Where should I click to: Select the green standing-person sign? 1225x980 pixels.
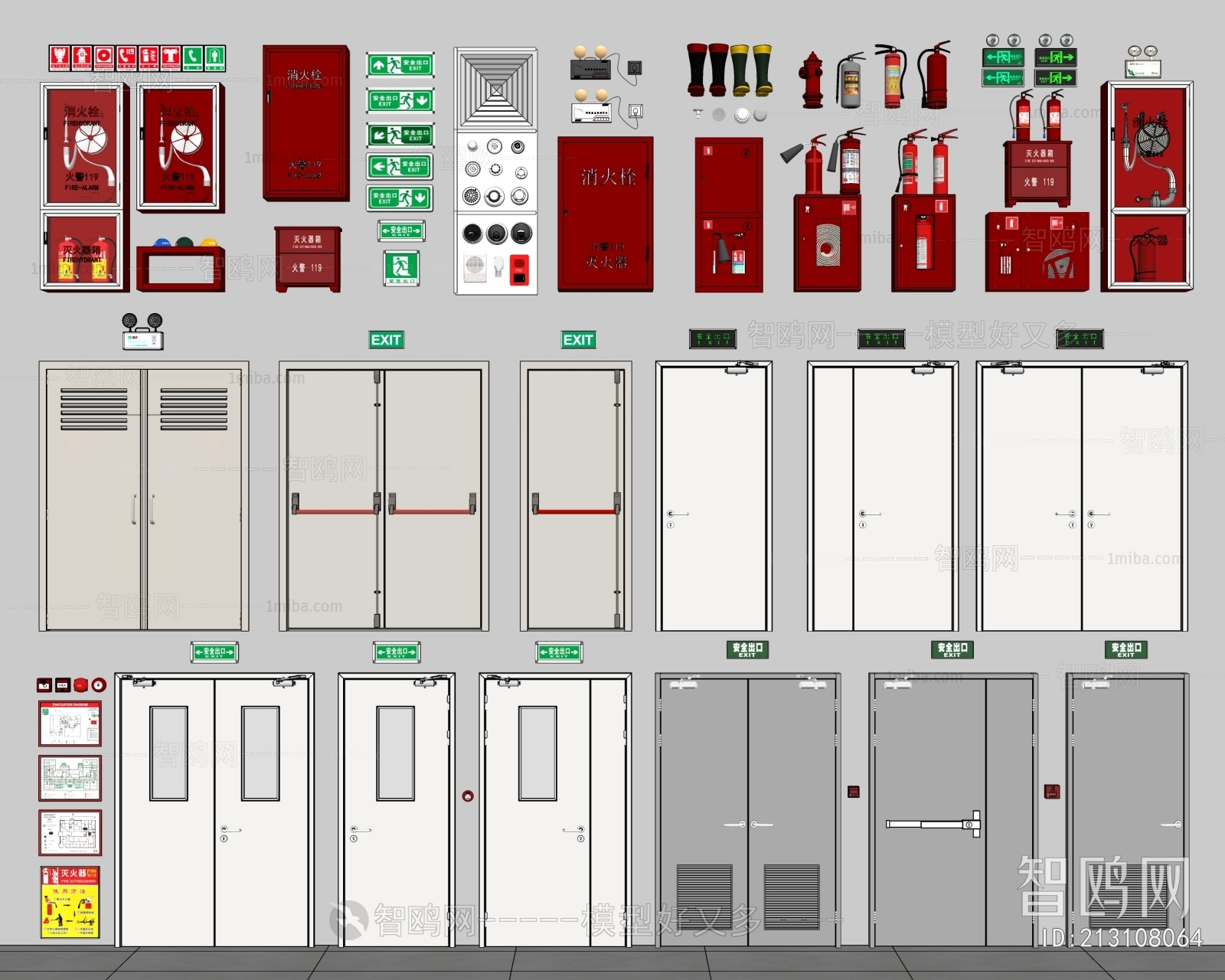click(x=215, y=57)
